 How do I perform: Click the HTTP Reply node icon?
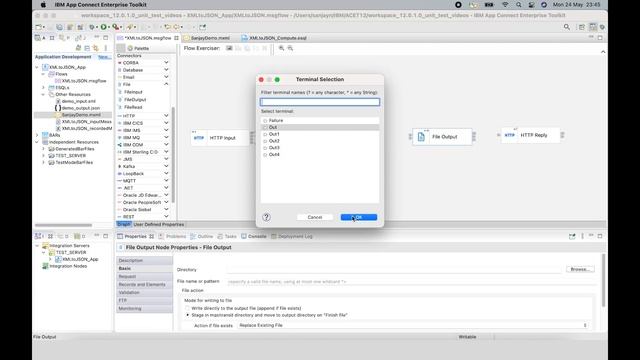(510, 135)
